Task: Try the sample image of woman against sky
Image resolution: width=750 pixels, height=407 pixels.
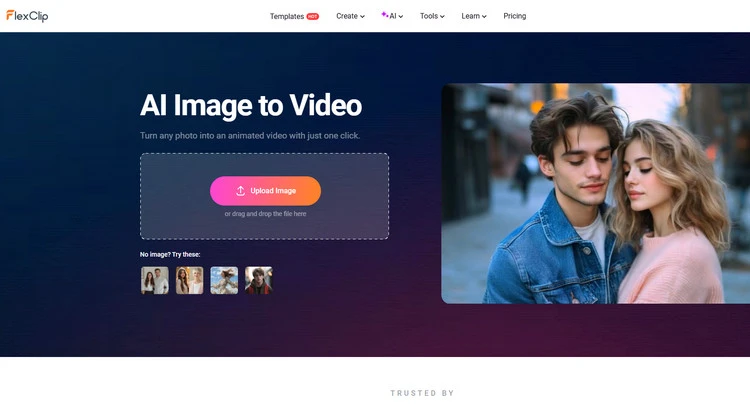Action: click(x=224, y=280)
